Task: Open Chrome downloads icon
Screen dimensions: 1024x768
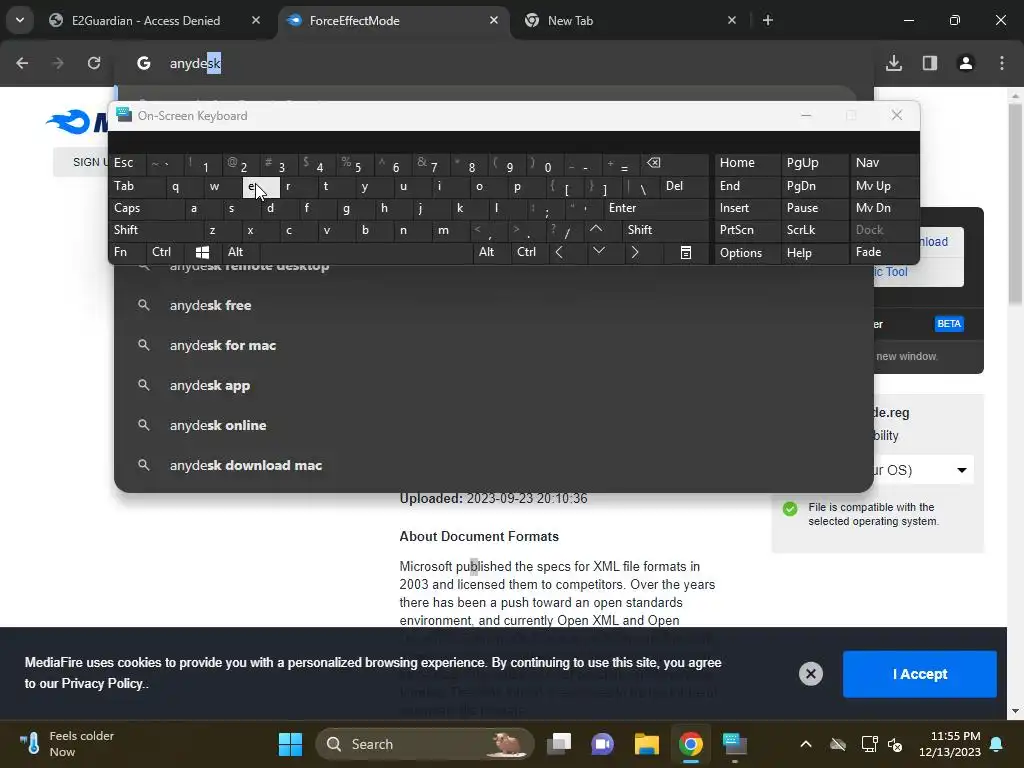Action: pos(894,63)
